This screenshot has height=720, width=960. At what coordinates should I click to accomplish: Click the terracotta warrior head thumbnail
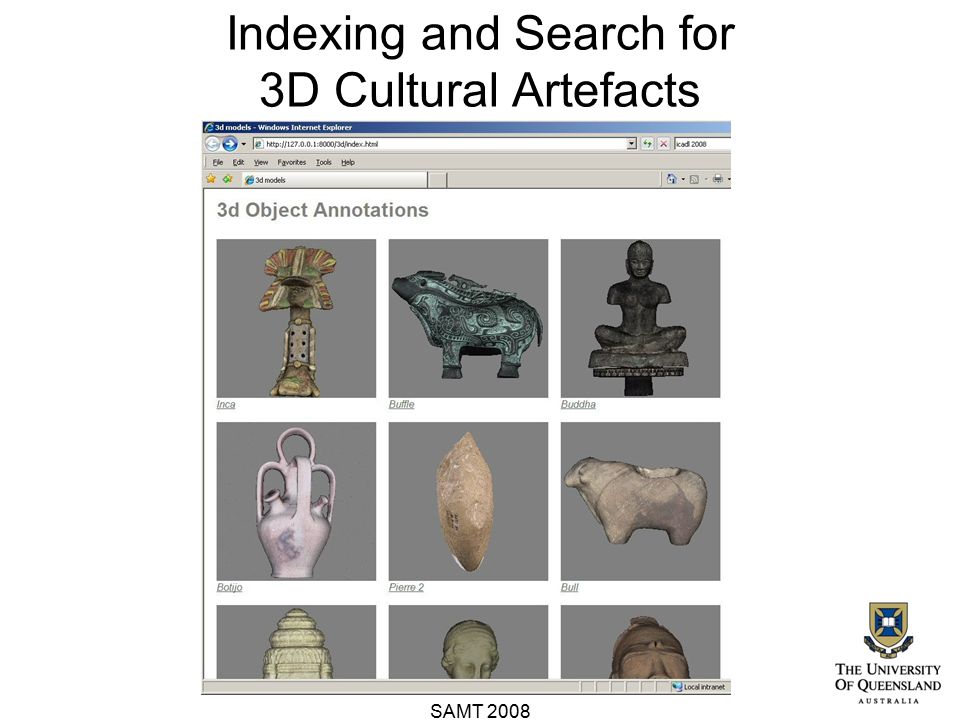tap(640, 642)
